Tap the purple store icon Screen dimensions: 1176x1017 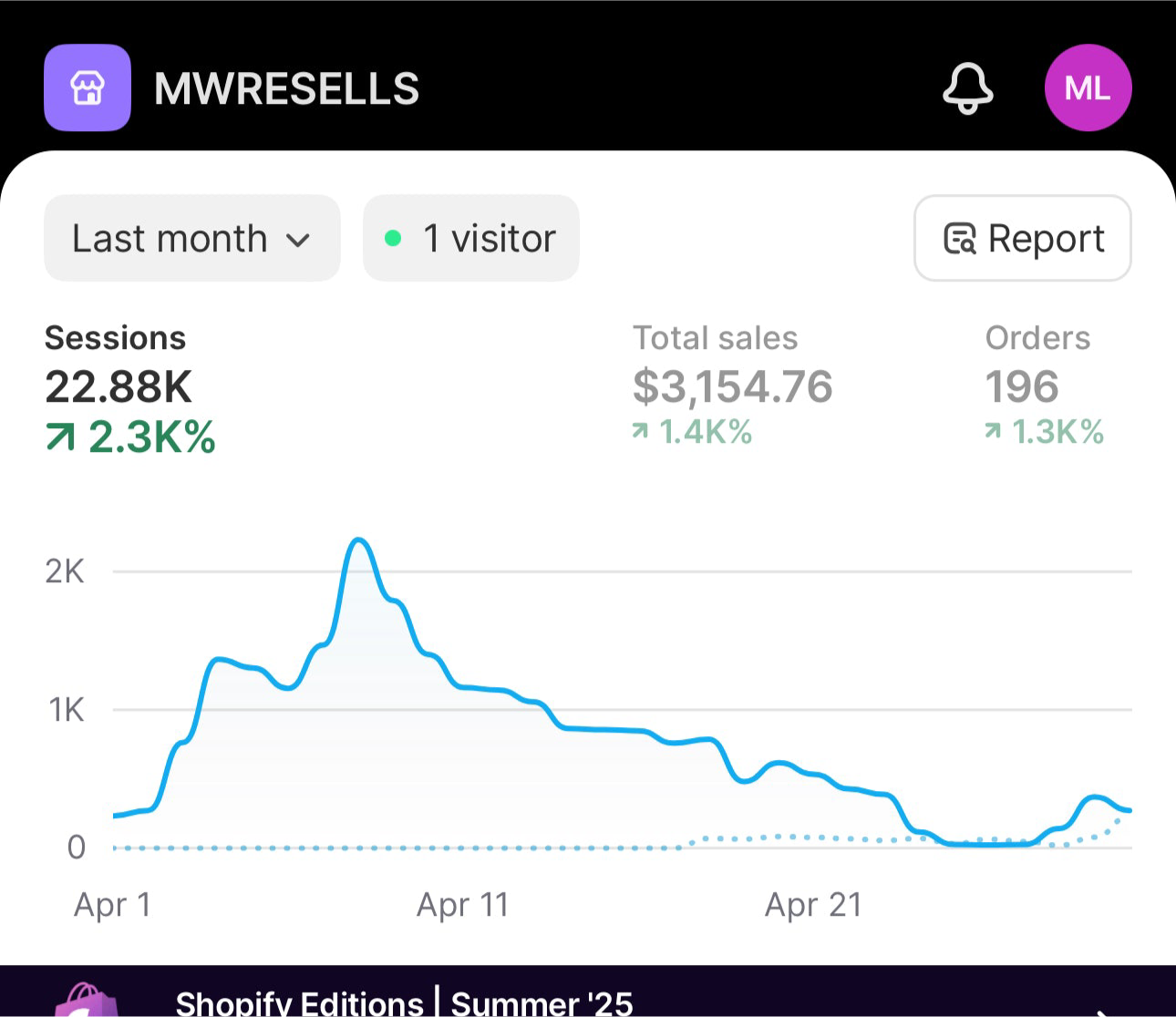pyautogui.click(x=88, y=88)
